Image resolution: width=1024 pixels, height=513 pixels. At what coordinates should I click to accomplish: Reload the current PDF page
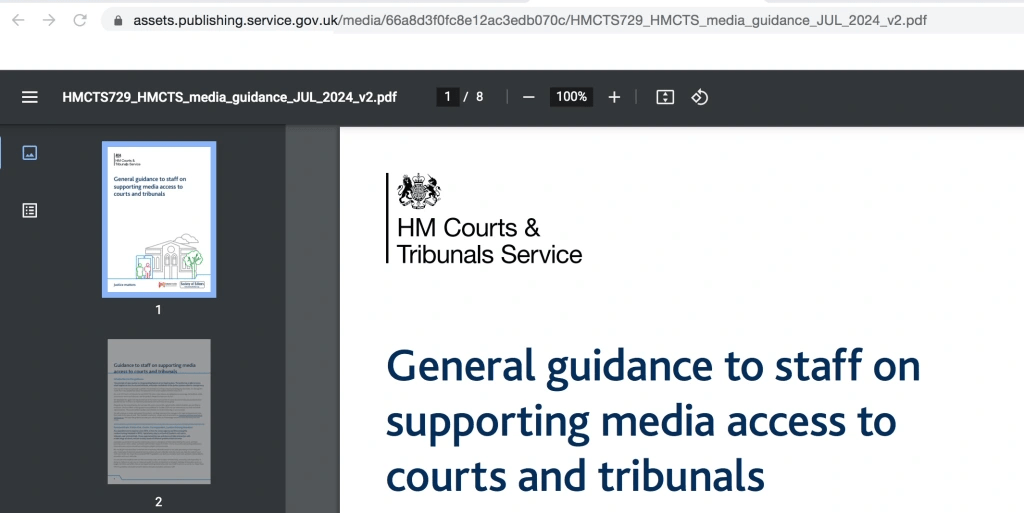pyautogui.click(x=80, y=20)
